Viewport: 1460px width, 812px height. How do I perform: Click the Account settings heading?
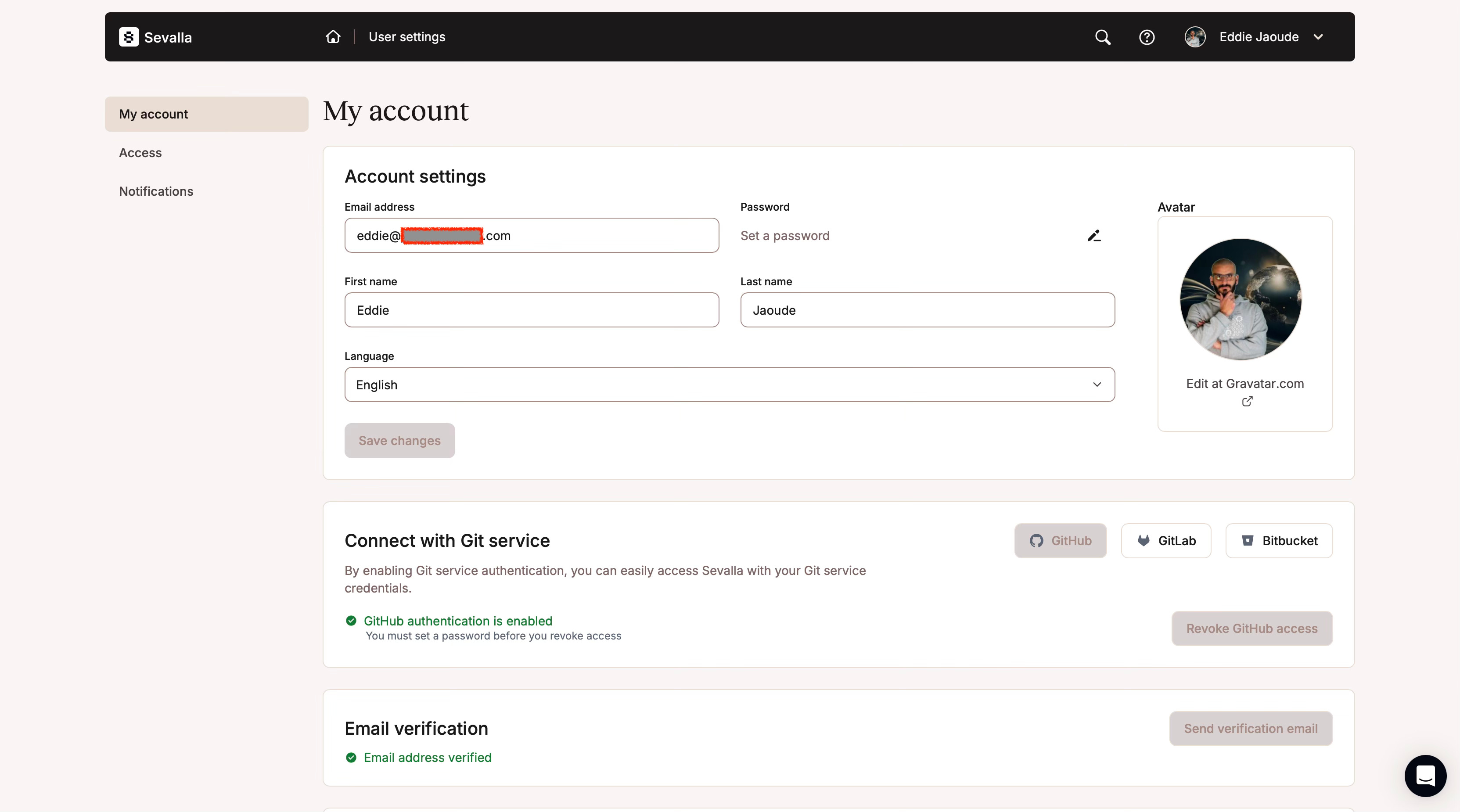point(415,176)
